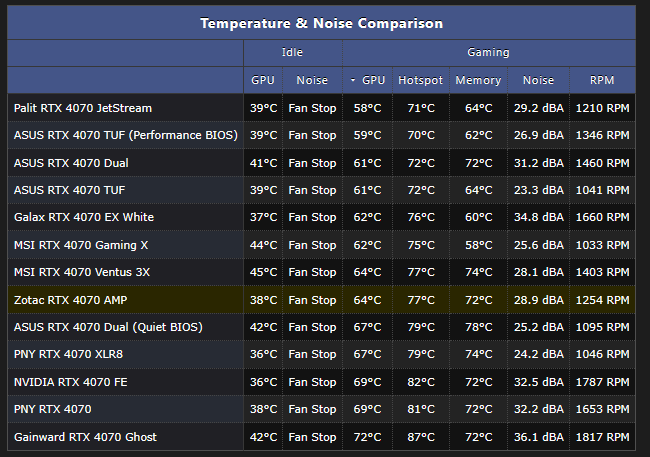650x457 pixels.
Task: Select ASUS RTX 4070 TUF (Performance BIOS) name
Action: [126, 135]
